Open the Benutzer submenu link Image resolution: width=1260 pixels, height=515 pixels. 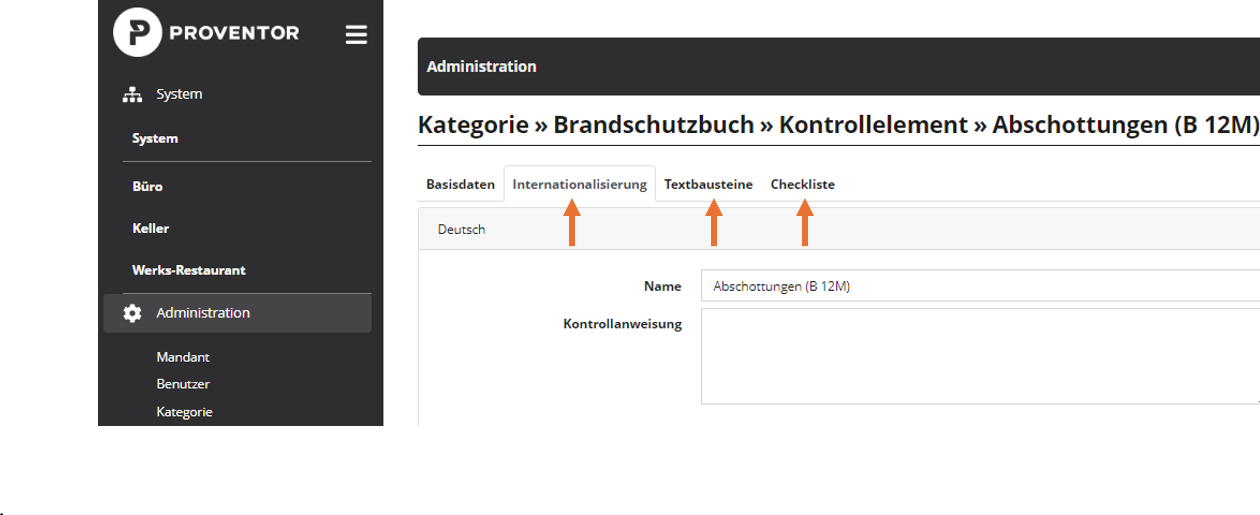click(x=183, y=384)
